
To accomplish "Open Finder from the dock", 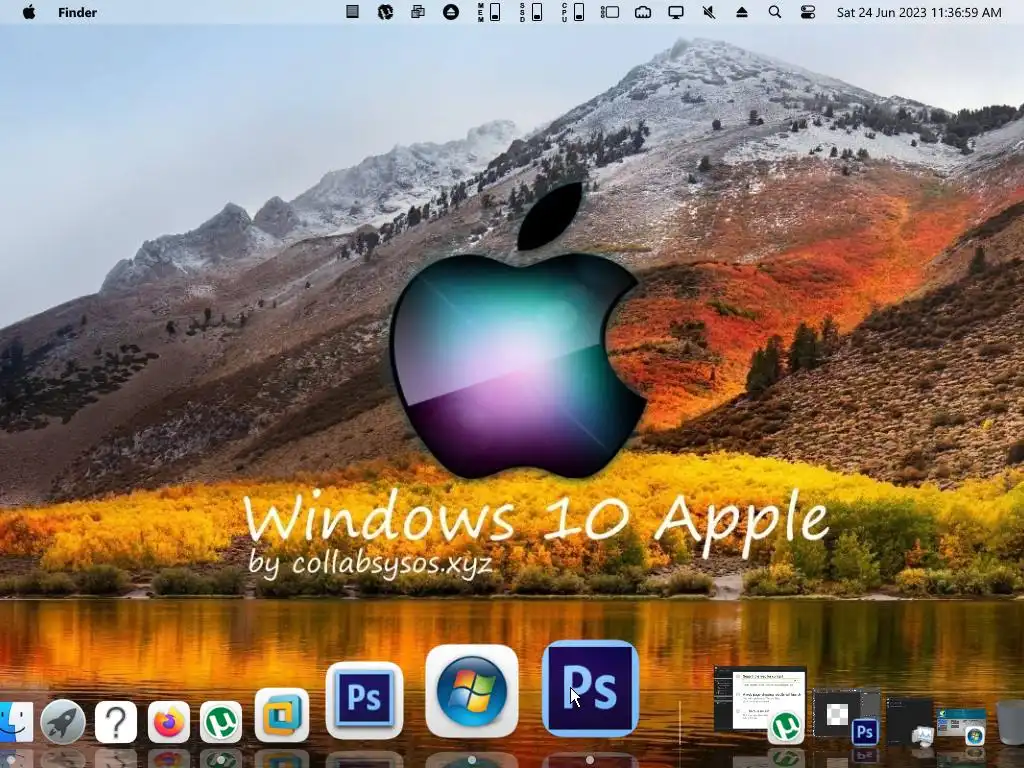I will [x=16, y=722].
